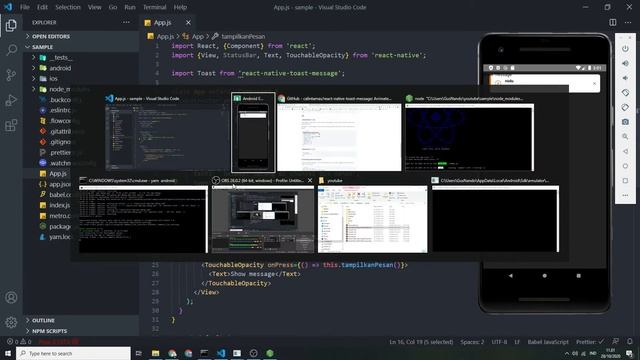
Task: Switch to the youtube folder window thumbnail
Action: 373,215
